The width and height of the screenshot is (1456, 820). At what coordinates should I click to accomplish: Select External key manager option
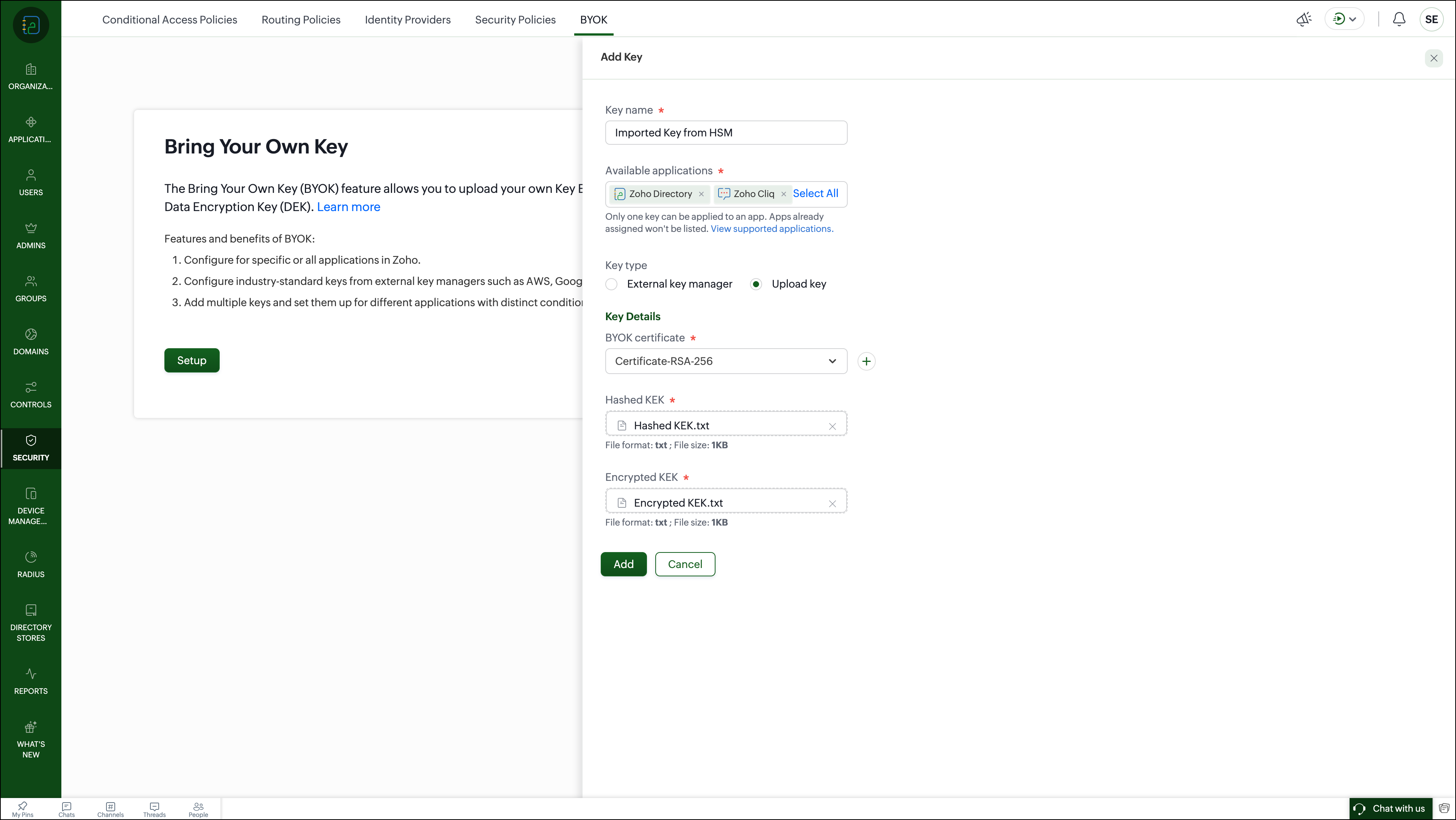(x=611, y=285)
